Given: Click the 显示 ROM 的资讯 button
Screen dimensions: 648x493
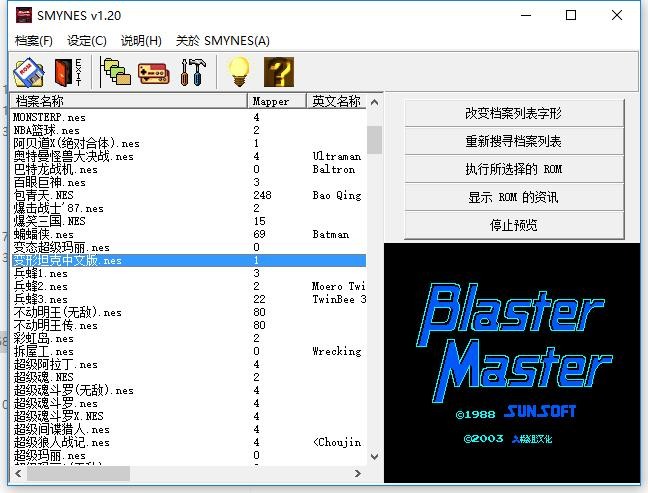Looking at the screenshot, I should [x=514, y=197].
